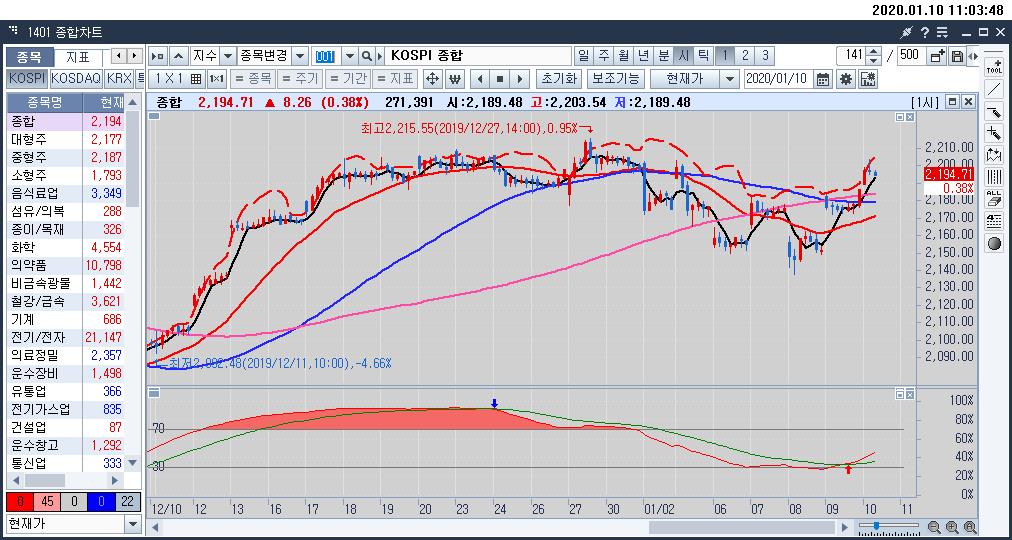The width and height of the screenshot is (1012, 540).
Task: Reset zoom with rightmost magnifier
Action: pyautogui.click(x=968, y=526)
